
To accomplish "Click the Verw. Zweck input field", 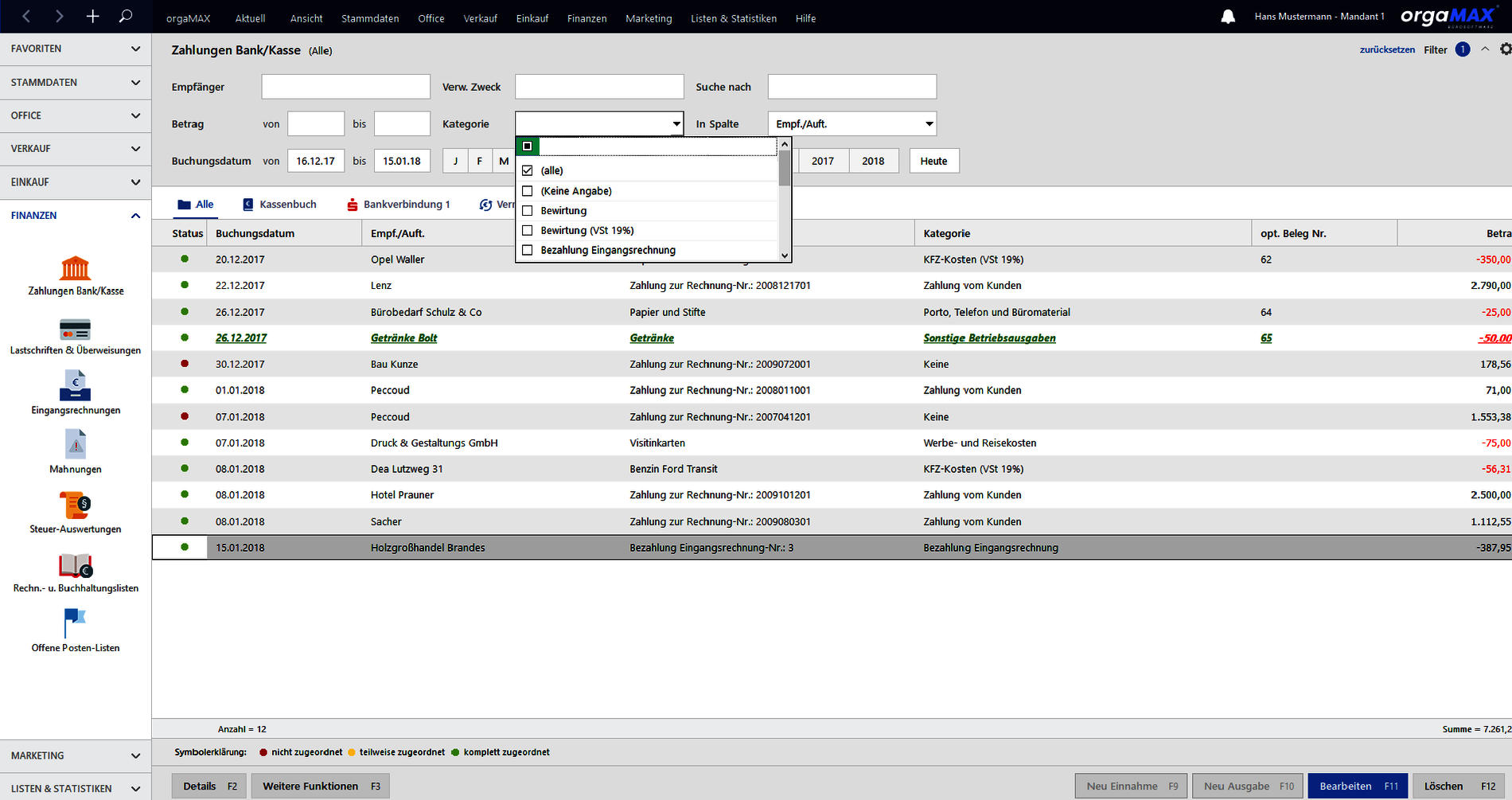I will (x=599, y=87).
